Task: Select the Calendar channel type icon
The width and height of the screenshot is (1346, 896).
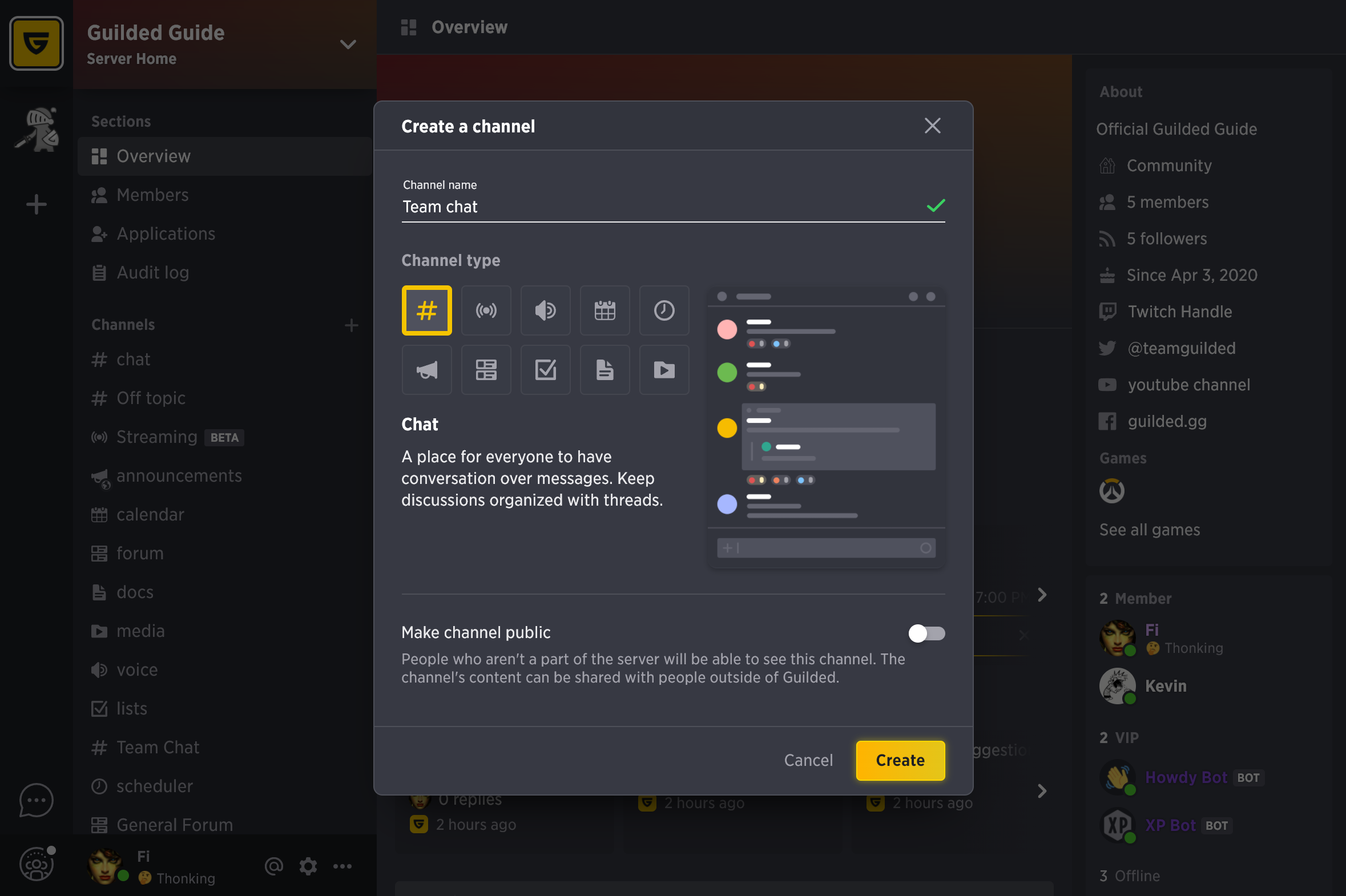Action: point(604,309)
